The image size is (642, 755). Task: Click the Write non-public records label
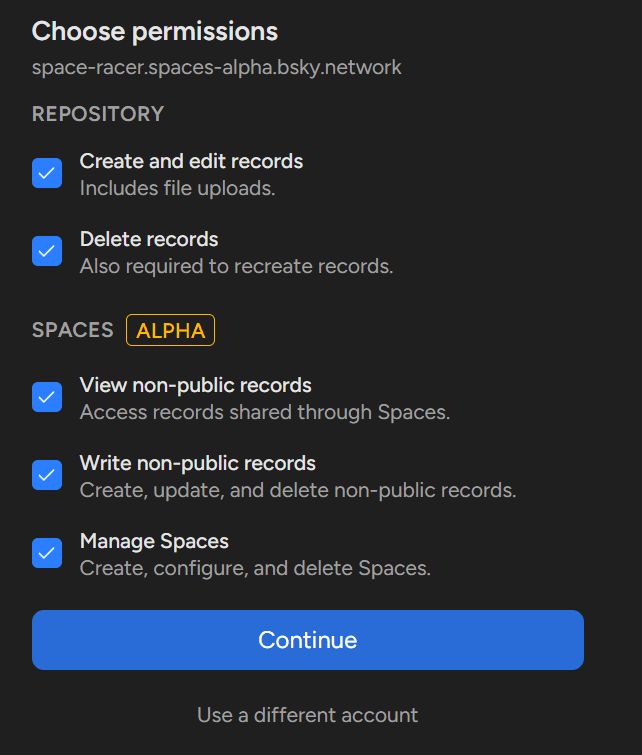(x=197, y=463)
